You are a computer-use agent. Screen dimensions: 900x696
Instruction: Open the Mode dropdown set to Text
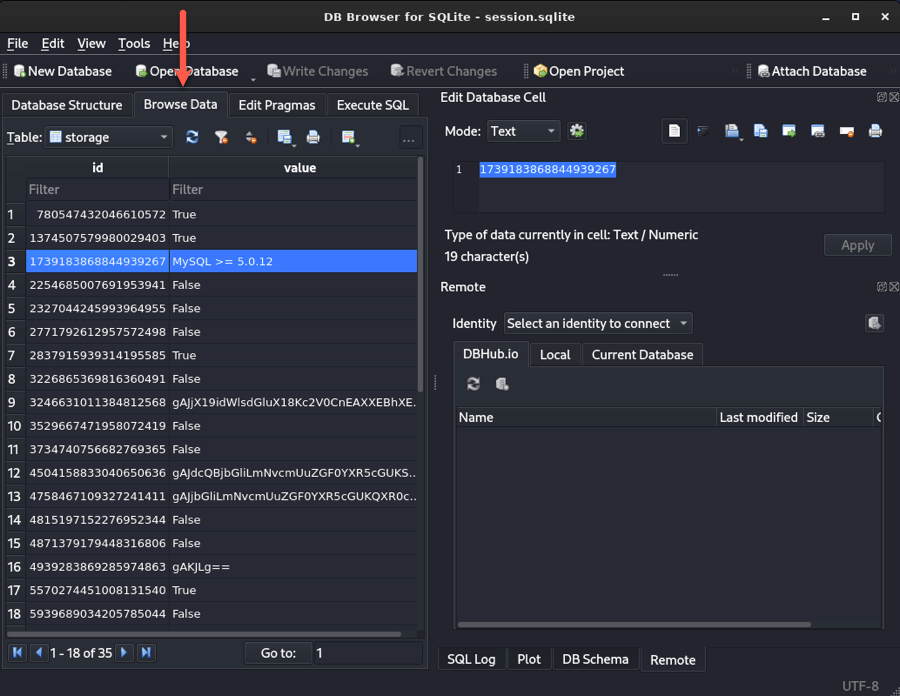coord(523,131)
